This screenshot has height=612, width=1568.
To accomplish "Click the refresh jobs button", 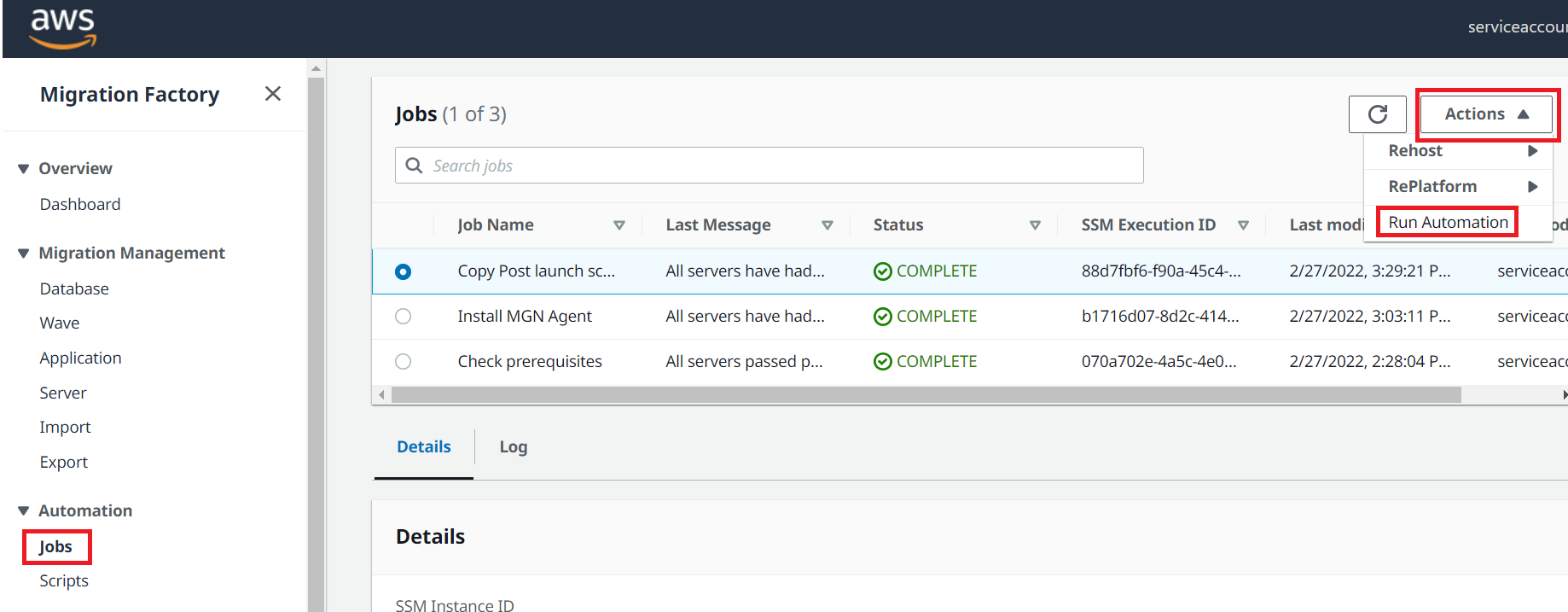I will [1377, 114].
